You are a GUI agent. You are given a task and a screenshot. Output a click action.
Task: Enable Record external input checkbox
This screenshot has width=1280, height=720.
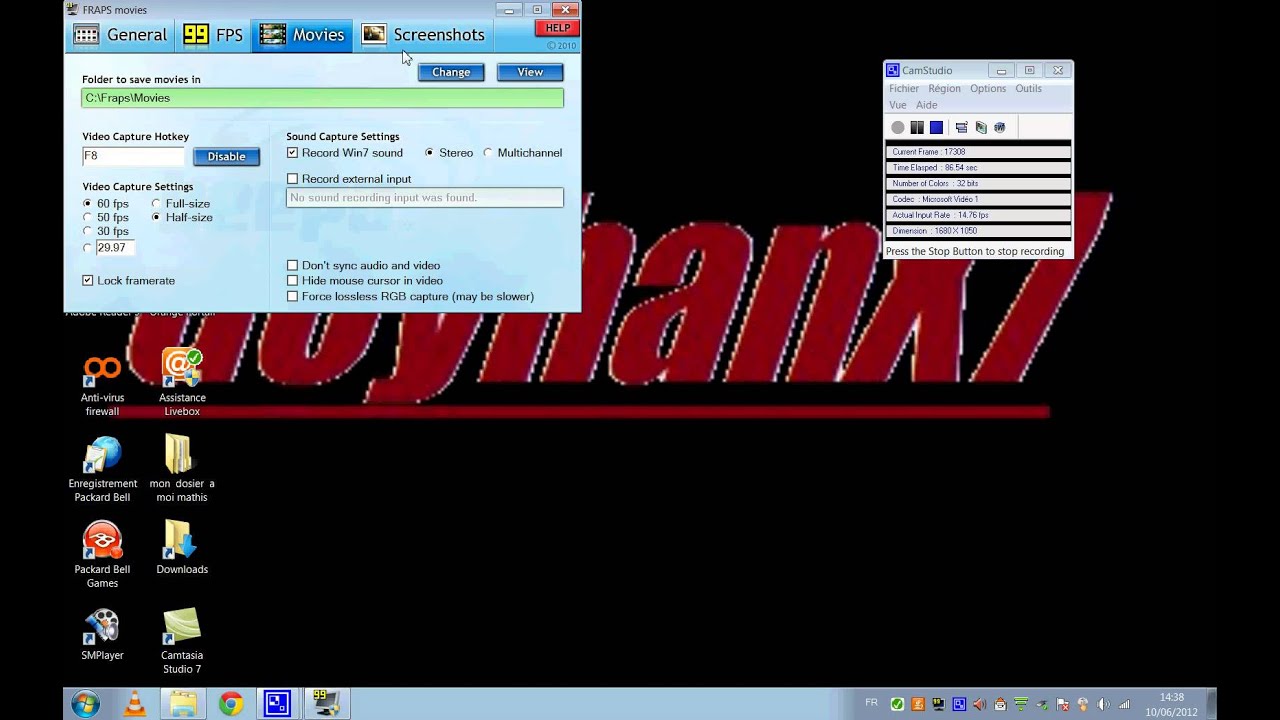[292, 179]
